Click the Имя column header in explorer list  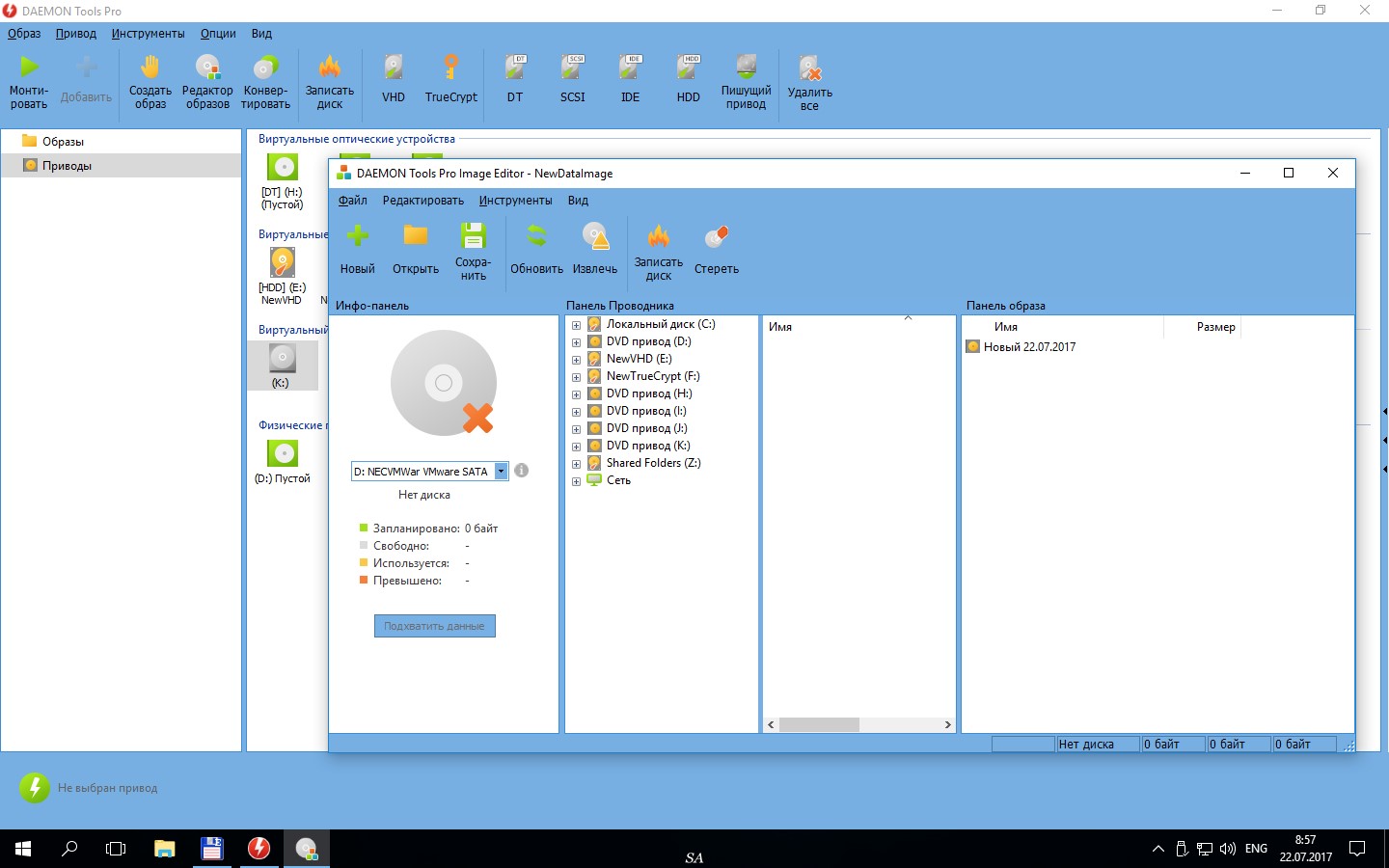coord(780,327)
